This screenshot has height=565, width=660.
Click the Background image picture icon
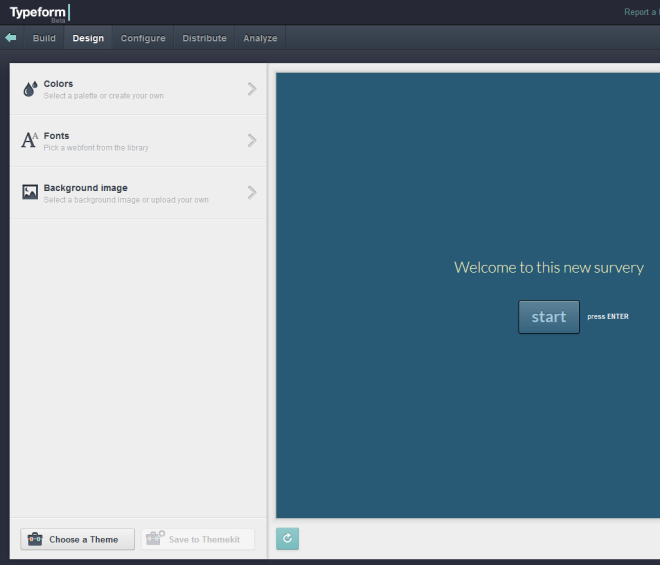tap(30, 192)
